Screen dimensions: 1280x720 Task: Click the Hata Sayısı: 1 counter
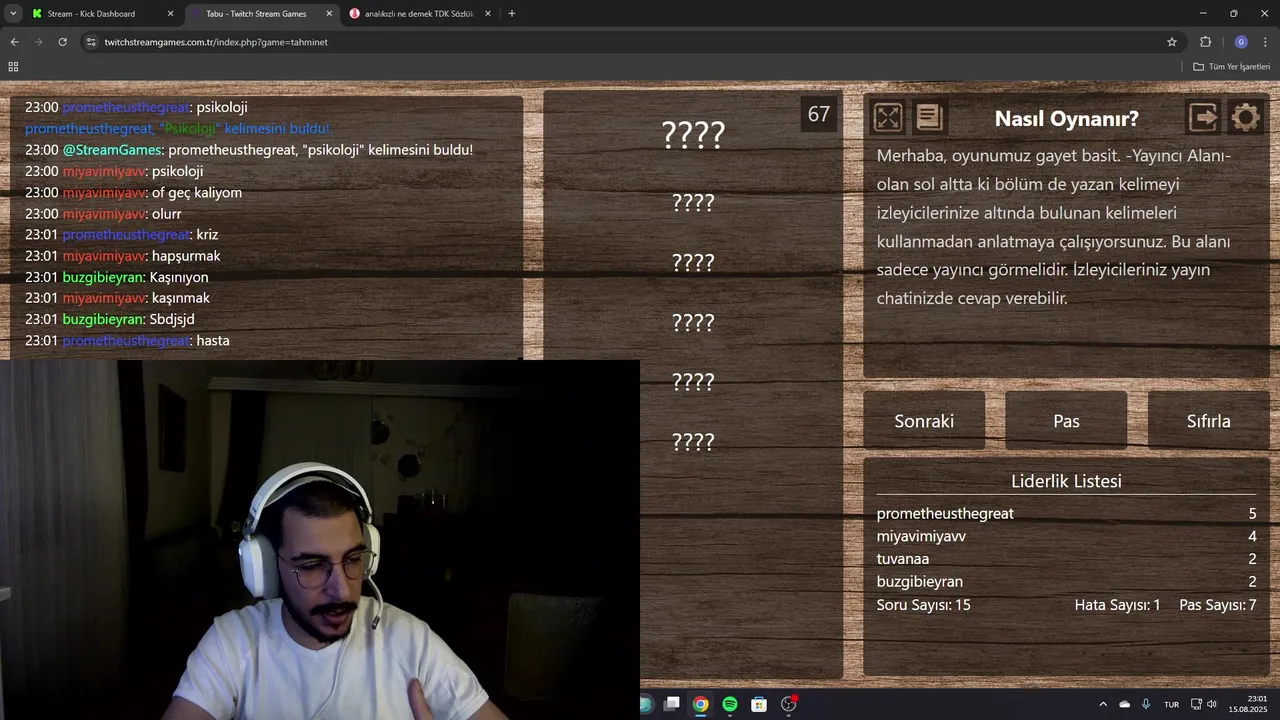[x=1117, y=605]
